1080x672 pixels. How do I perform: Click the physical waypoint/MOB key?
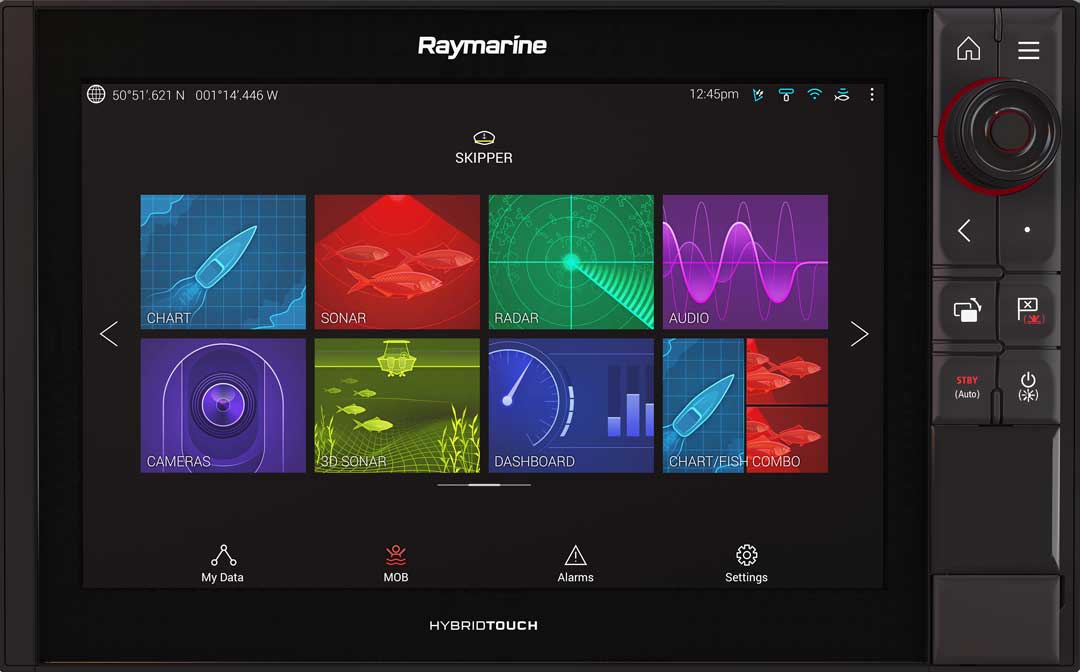[x=1030, y=310]
